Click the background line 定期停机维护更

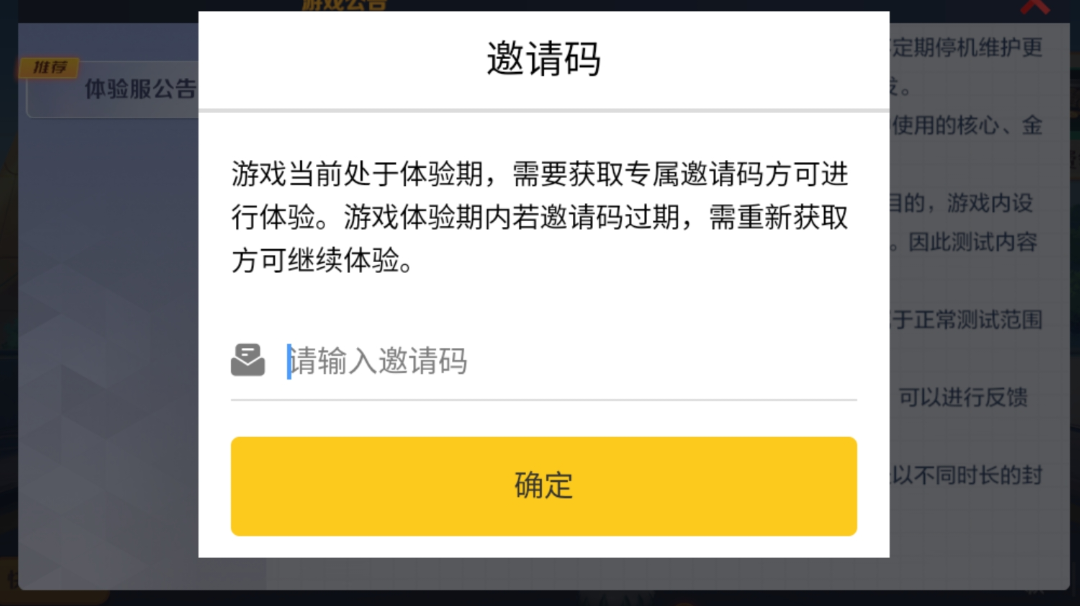967,48
